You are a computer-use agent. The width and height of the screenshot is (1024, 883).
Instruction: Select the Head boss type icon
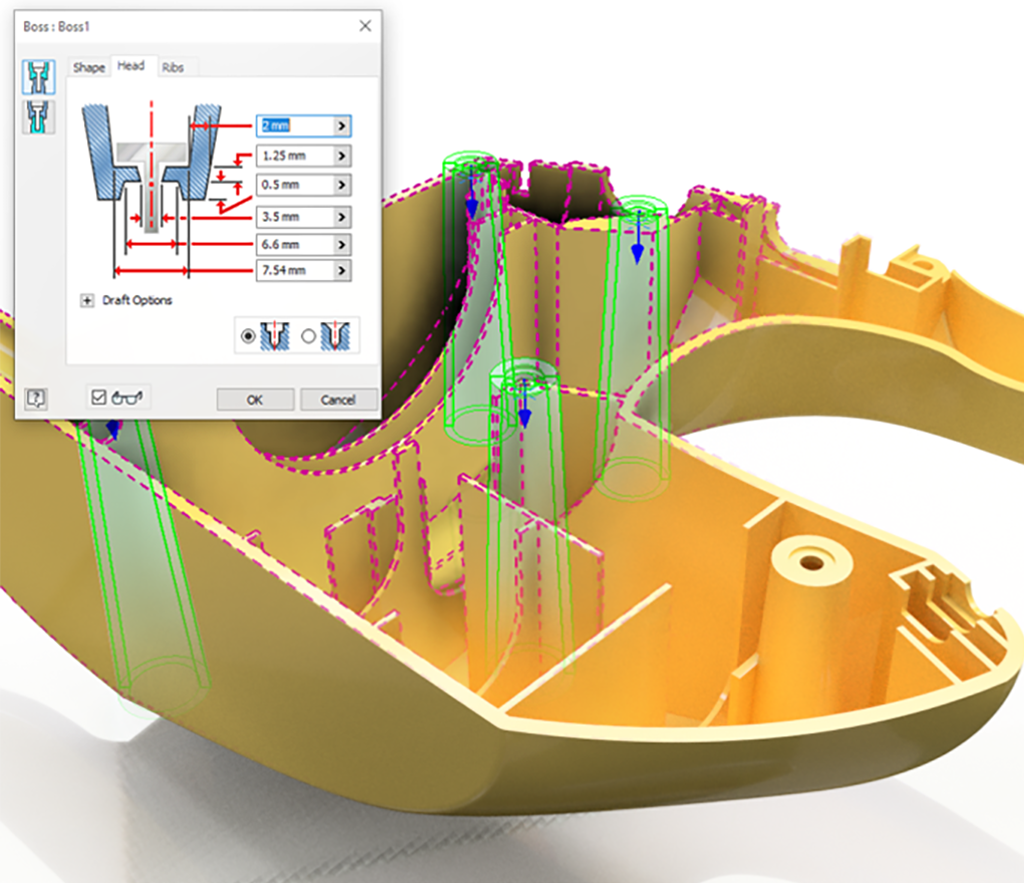38,78
